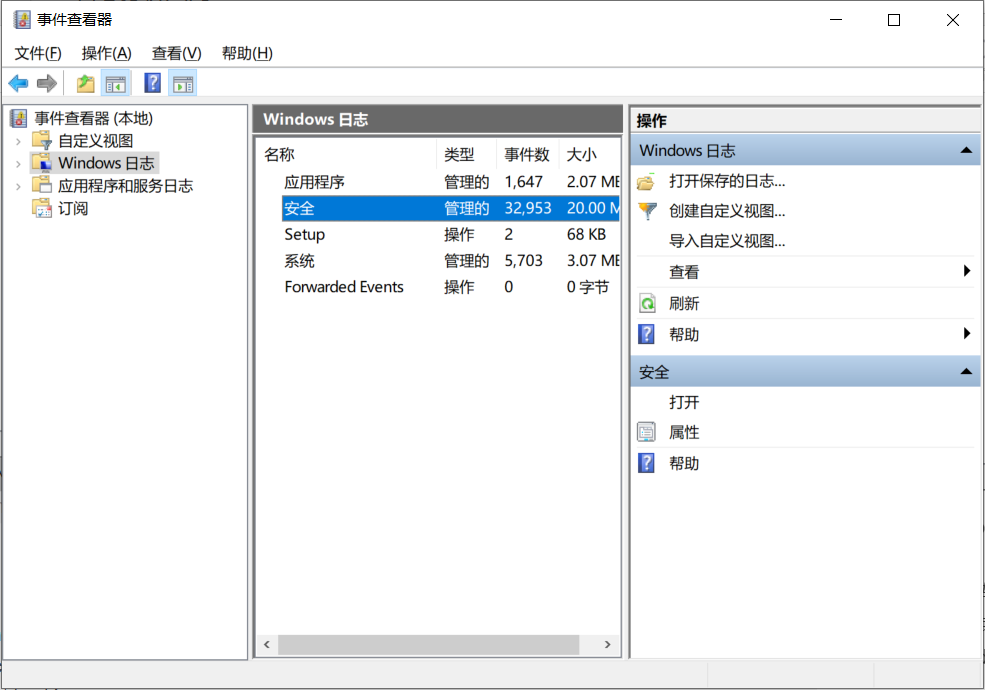Select the 安全 log row
Viewport: 985px width, 690px height.
(x=450, y=208)
